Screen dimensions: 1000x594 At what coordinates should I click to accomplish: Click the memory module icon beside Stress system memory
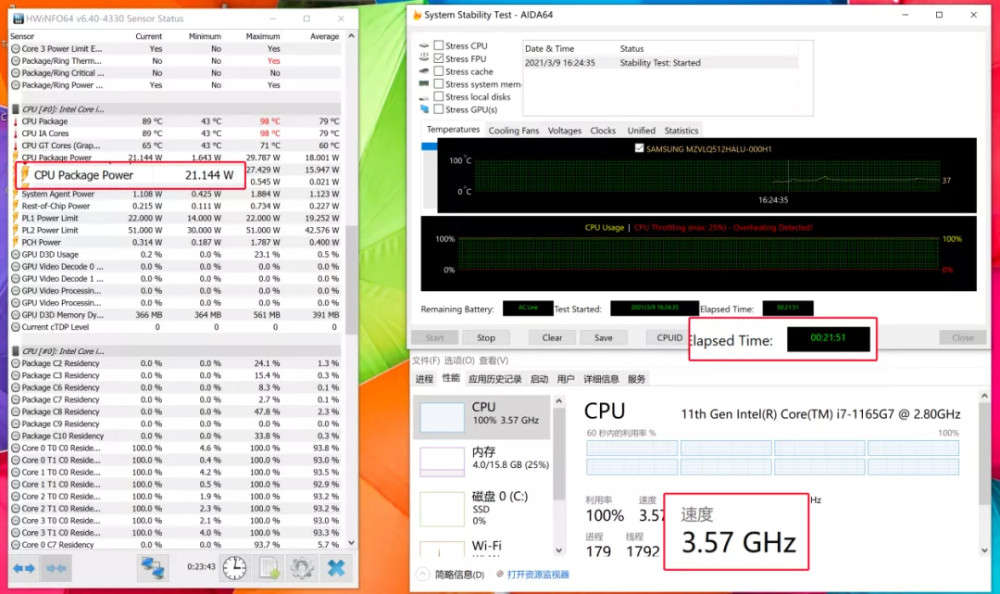424,84
